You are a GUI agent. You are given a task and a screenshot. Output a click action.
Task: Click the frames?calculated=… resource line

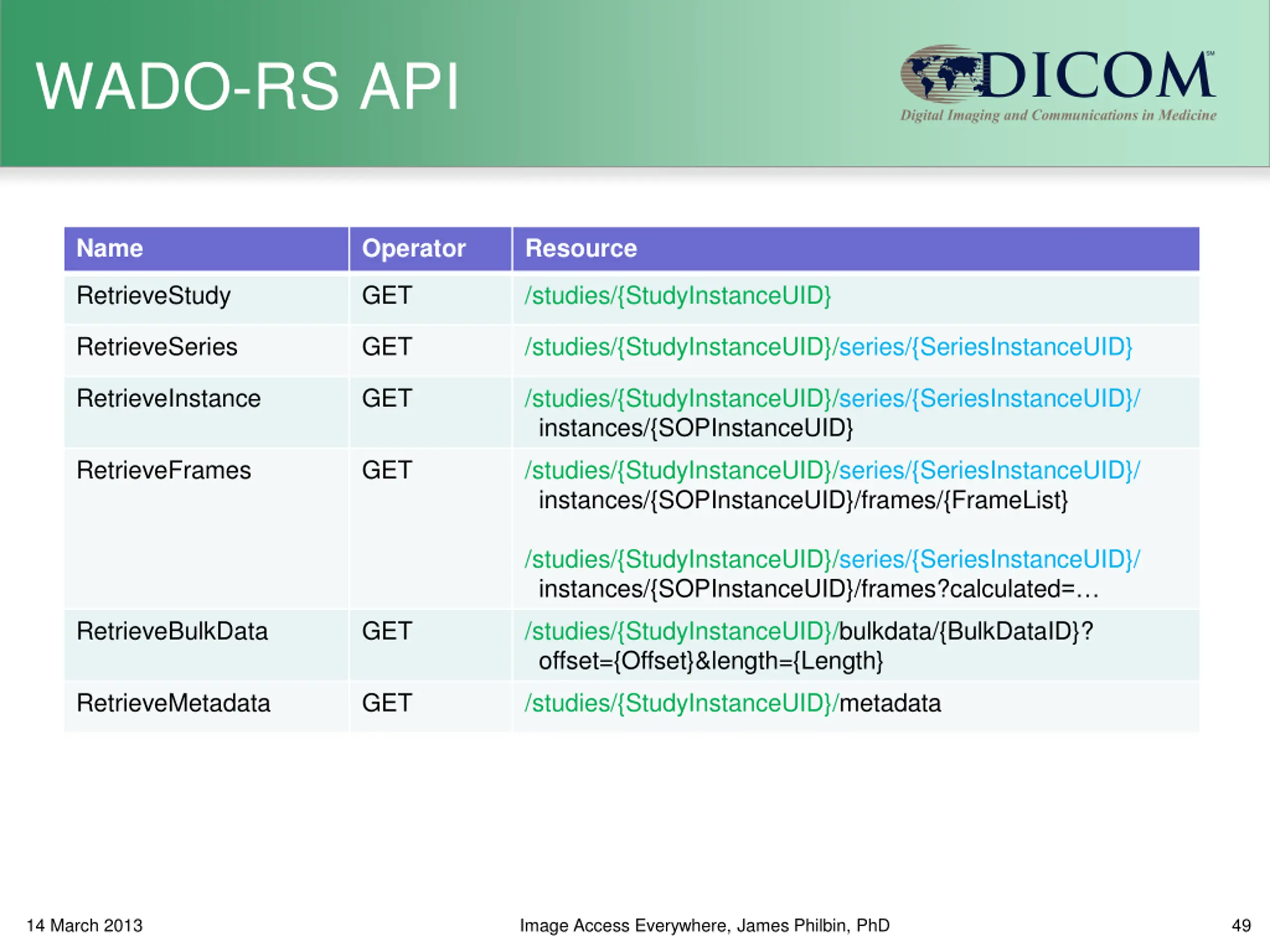pyautogui.click(x=819, y=590)
